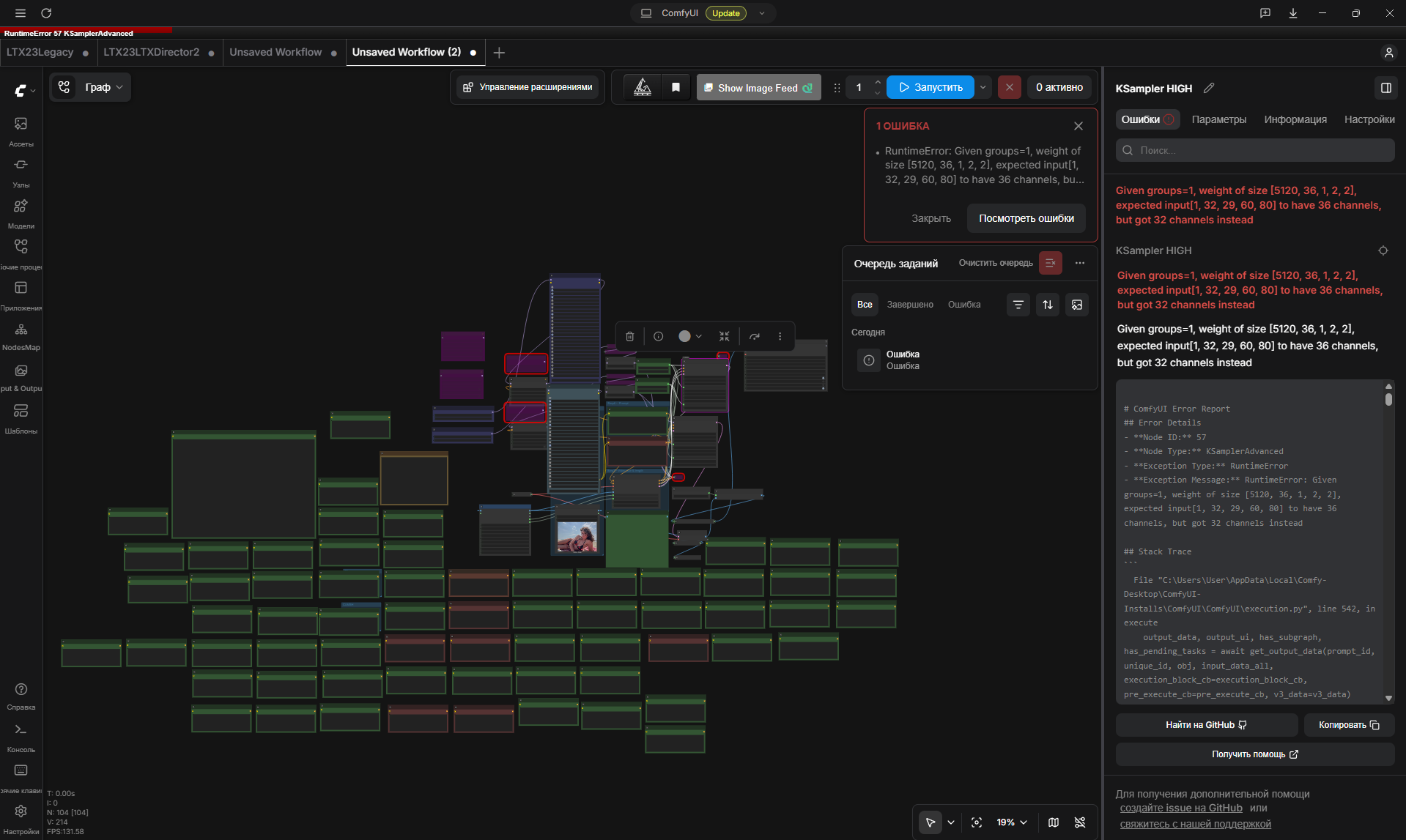Click Найти на GitHub button
Image resolution: width=1406 pixels, height=840 pixels.
(1206, 725)
